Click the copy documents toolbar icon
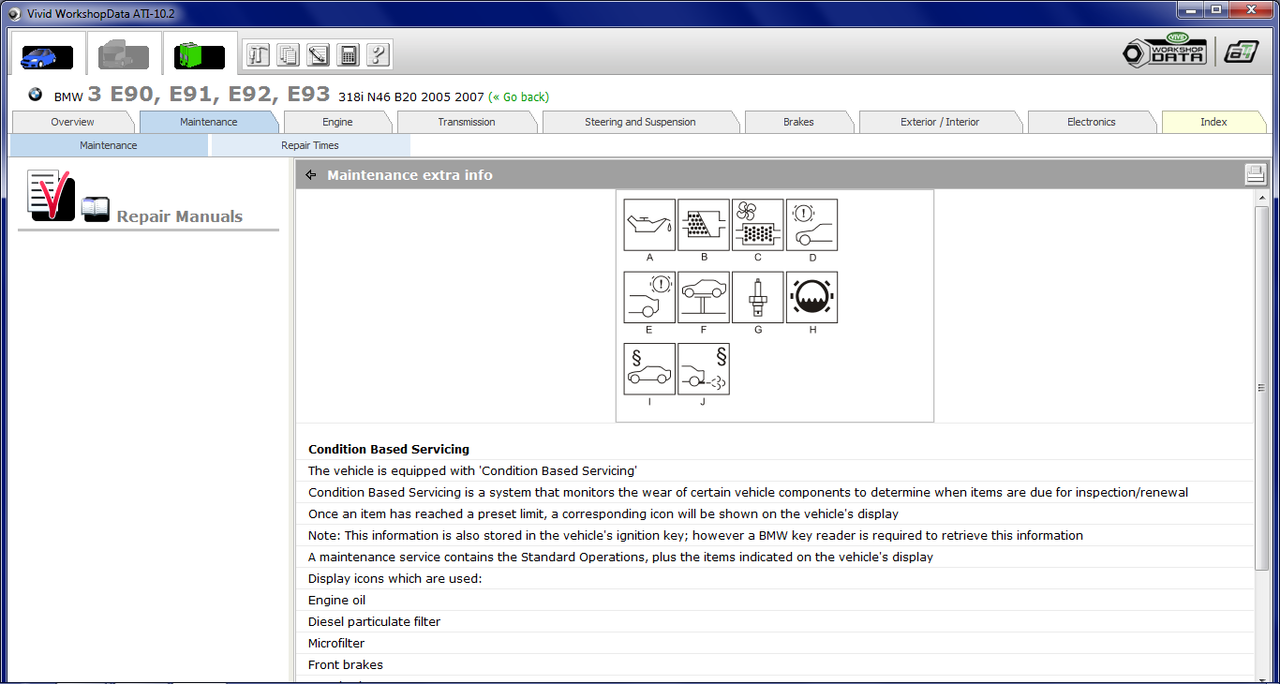This screenshot has width=1280, height=684. pyautogui.click(x=289, y=55)
